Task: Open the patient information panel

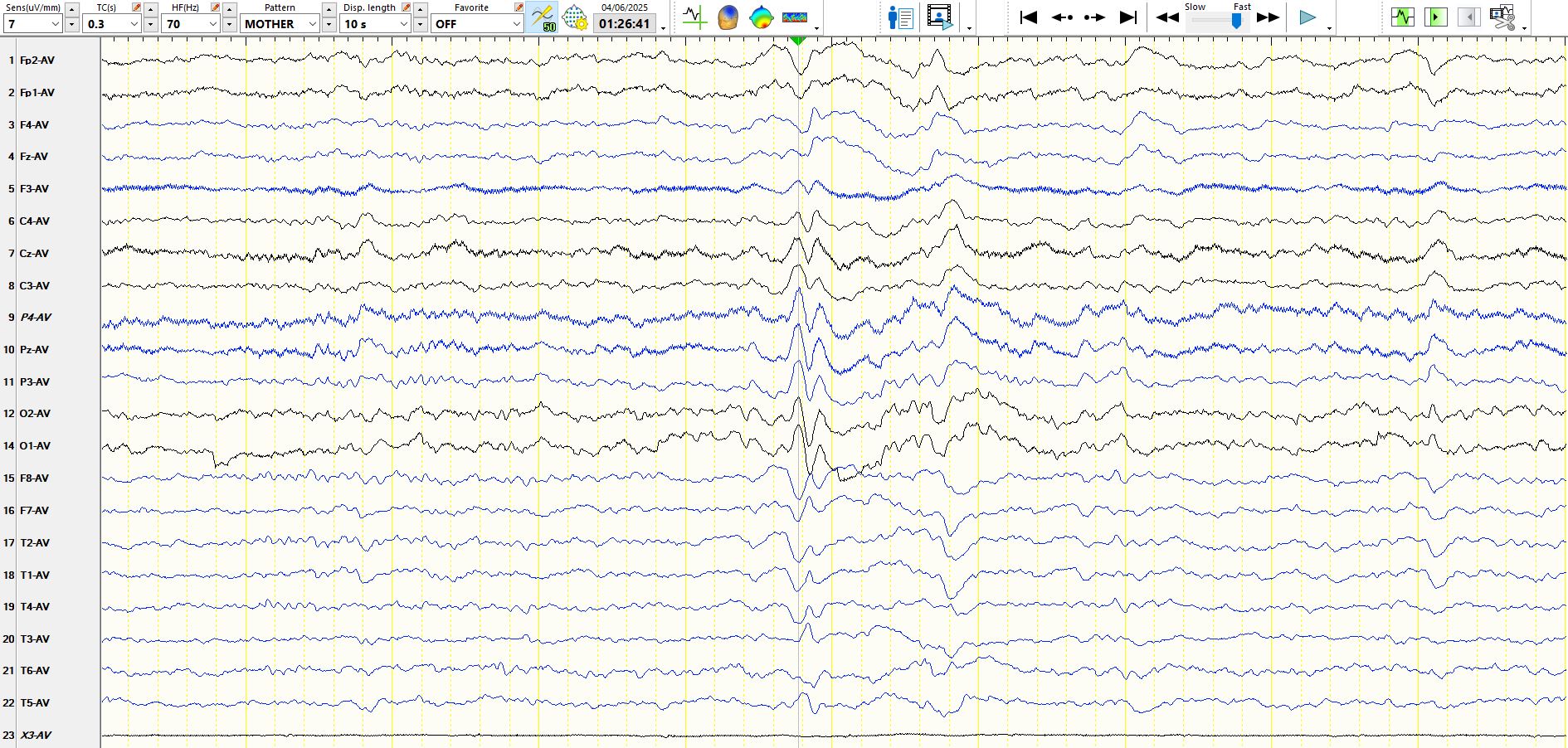Action: (x=900, y=17)
